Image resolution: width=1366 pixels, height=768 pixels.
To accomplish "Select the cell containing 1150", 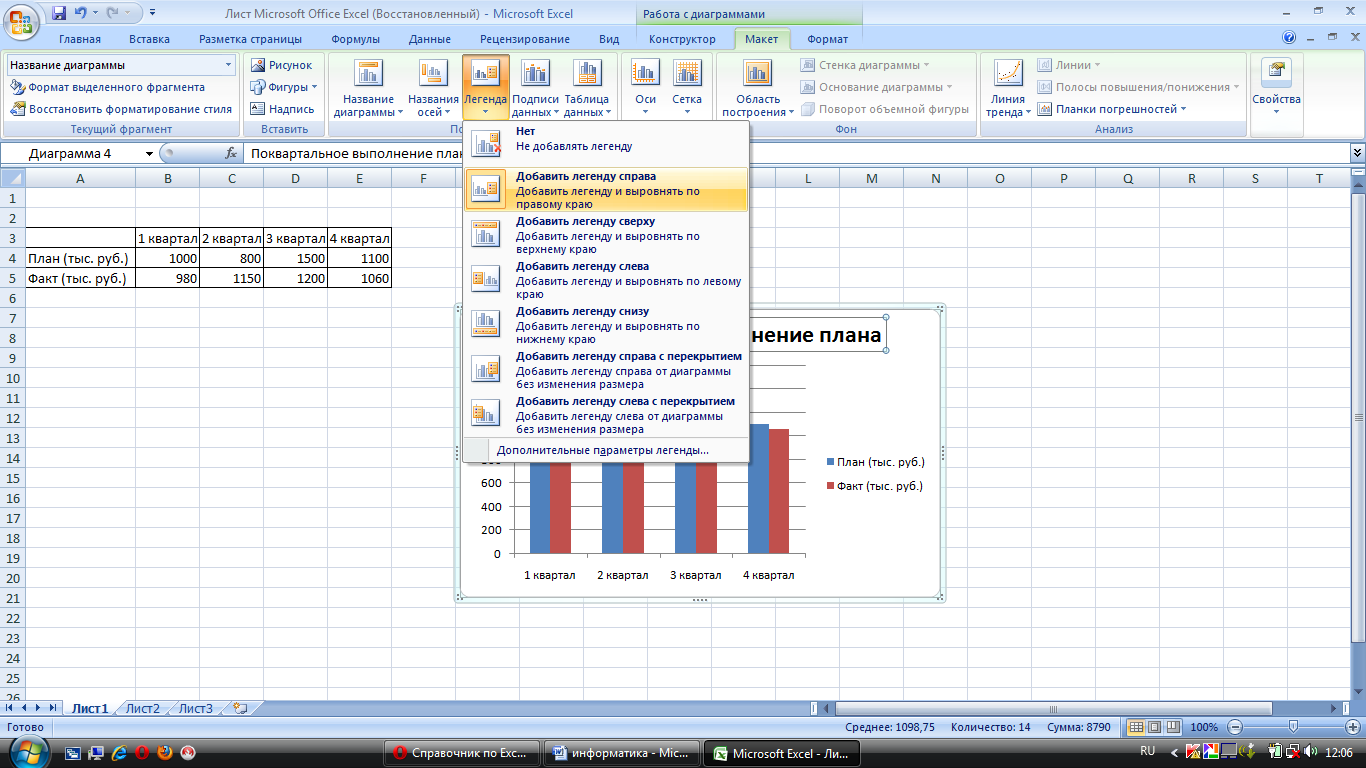I will (231, 278).
